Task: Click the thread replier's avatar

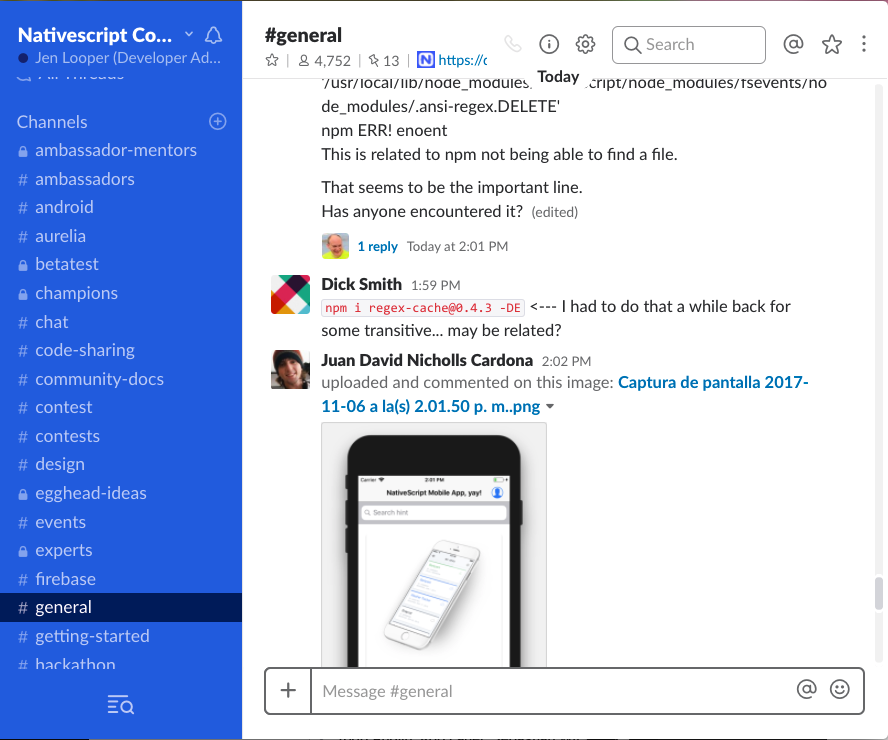Action: pos(335,246)
